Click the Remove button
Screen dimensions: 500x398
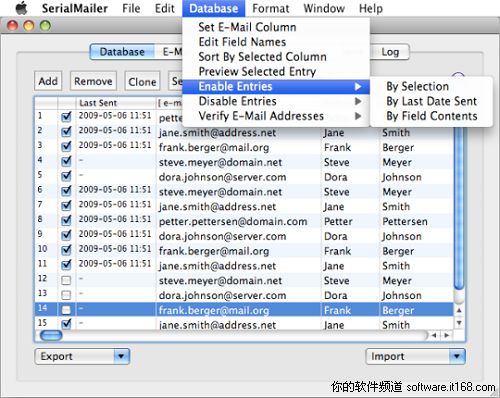pos(93,81)
